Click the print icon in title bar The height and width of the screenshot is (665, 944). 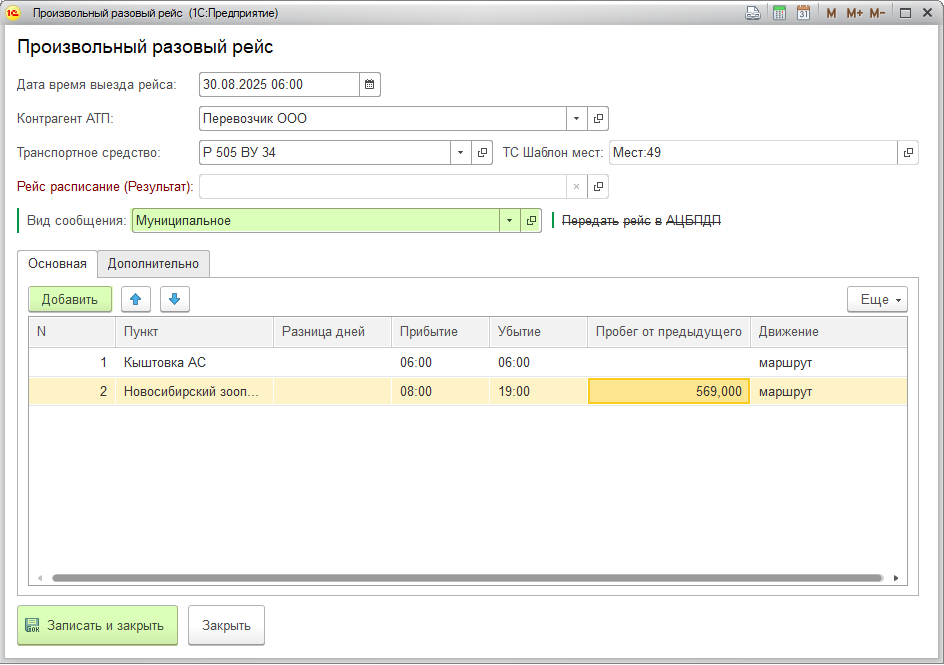click(x=752, y=13)
